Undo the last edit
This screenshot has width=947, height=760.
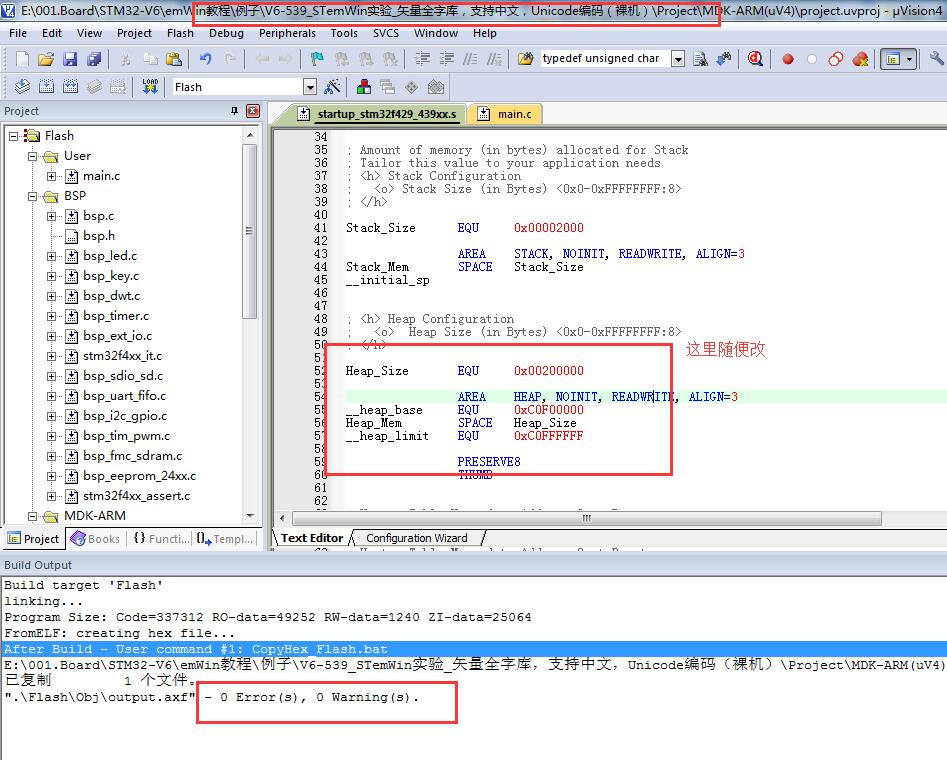[x=206, y=59]
